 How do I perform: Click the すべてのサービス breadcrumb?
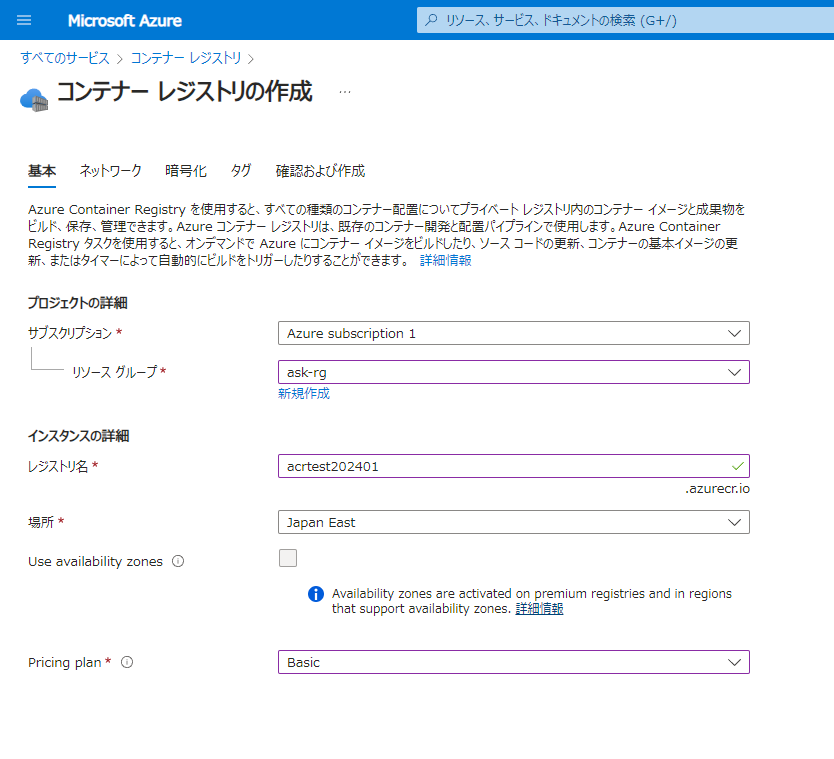pos(65,58)
